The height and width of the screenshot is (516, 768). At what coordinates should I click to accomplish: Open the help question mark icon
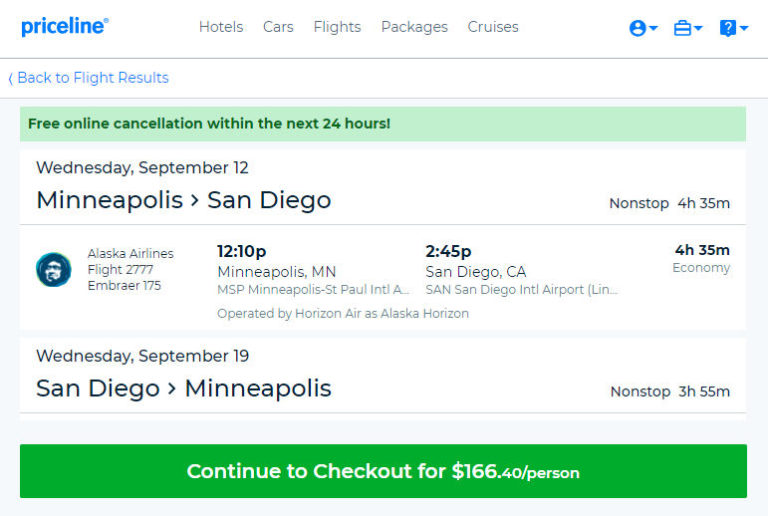tap(727, 28)
